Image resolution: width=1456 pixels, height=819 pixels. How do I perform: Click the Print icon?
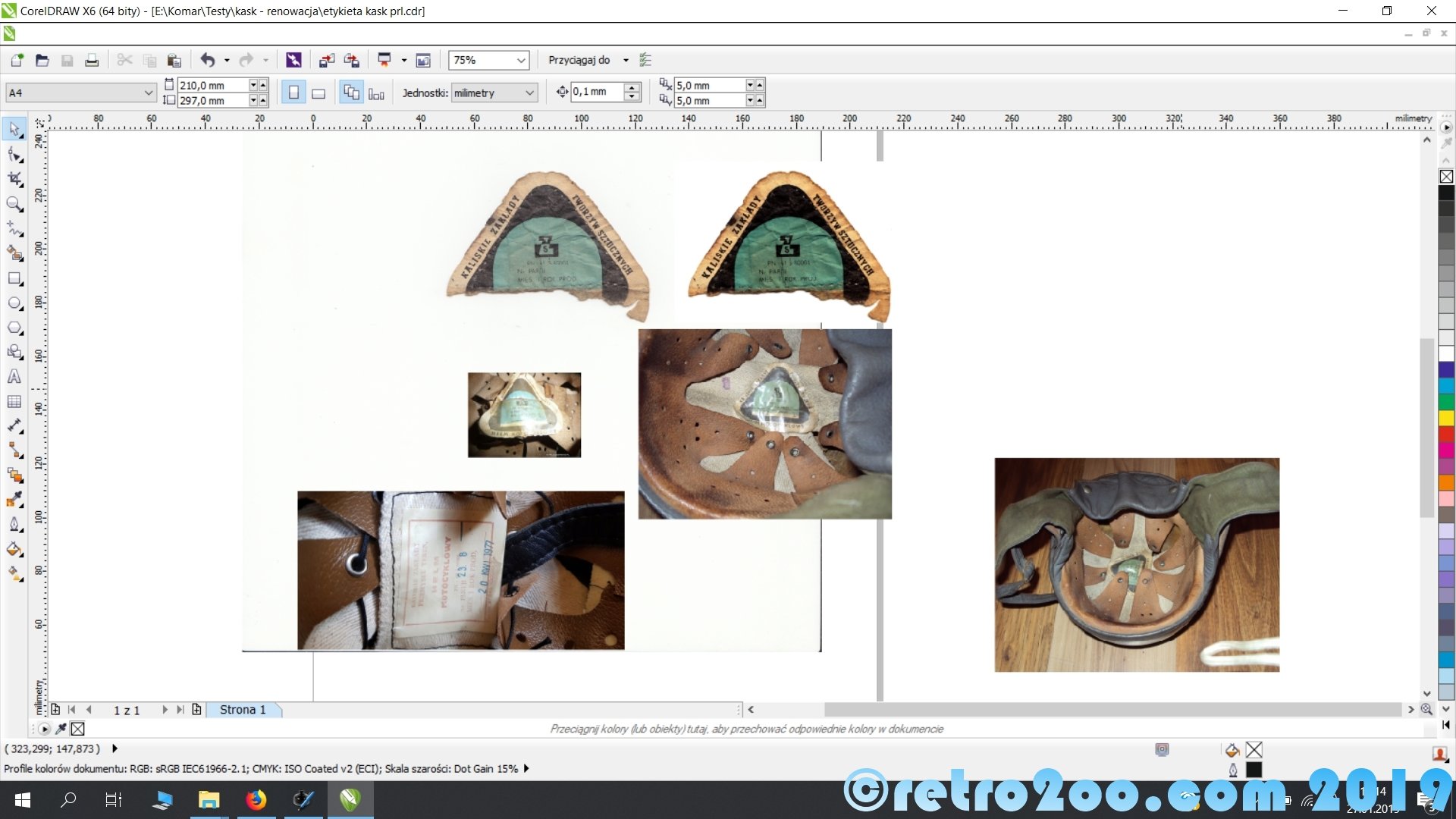(x=92, y=61)
